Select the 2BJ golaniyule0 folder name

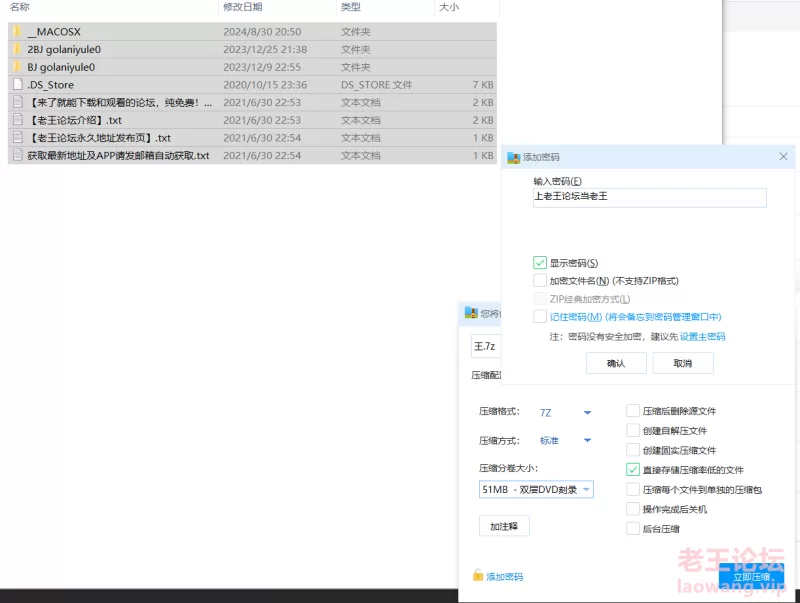point(64,49)
